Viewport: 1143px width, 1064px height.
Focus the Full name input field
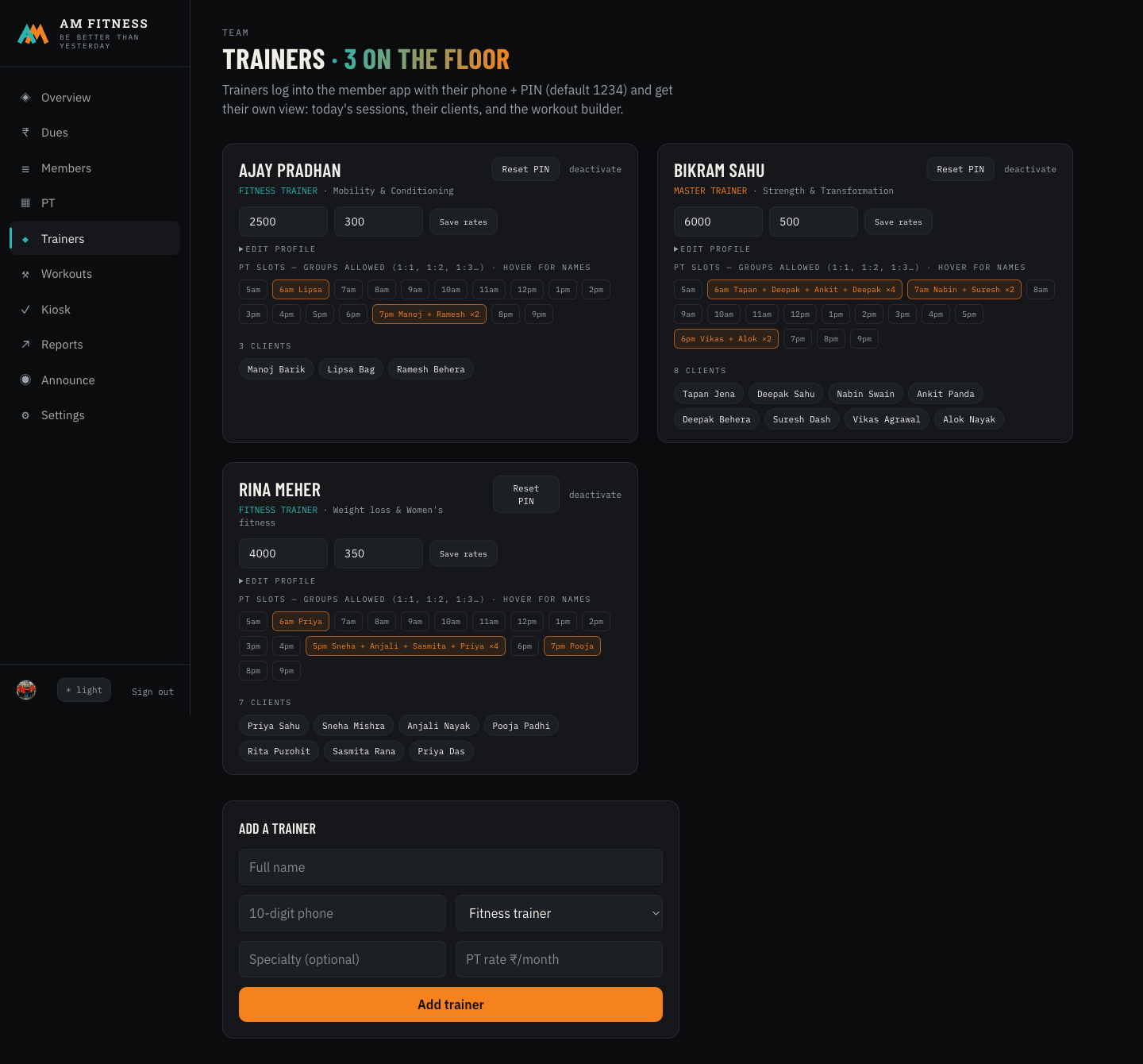[451, 867]
